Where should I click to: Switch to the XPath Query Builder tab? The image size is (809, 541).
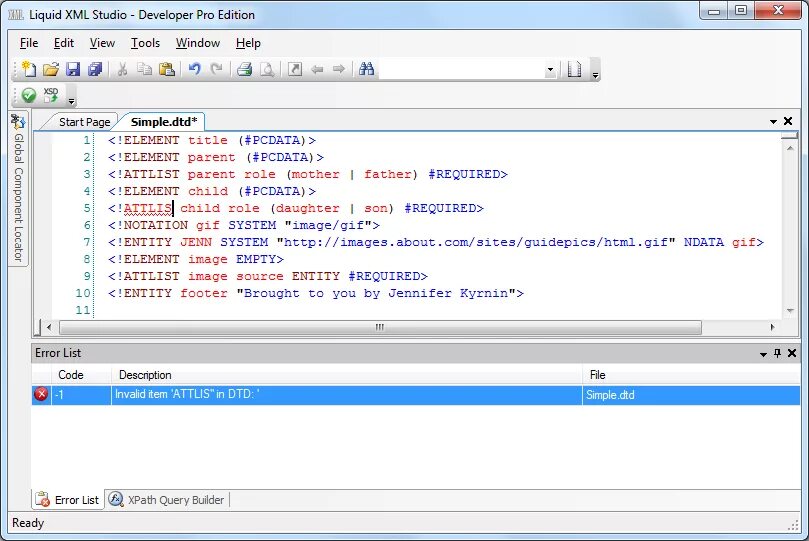(x=167, y=500)
